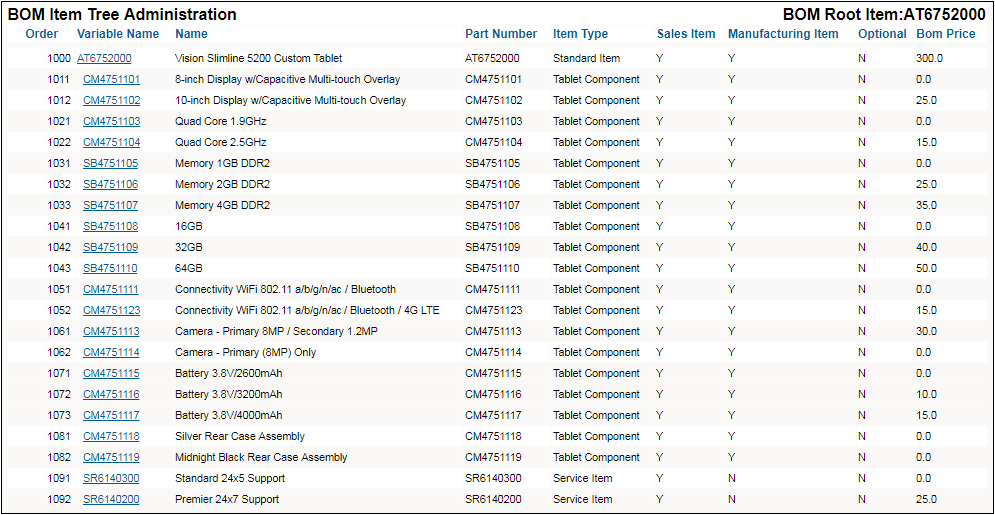Open the SB4751110 variable link

tap(110, 268)
